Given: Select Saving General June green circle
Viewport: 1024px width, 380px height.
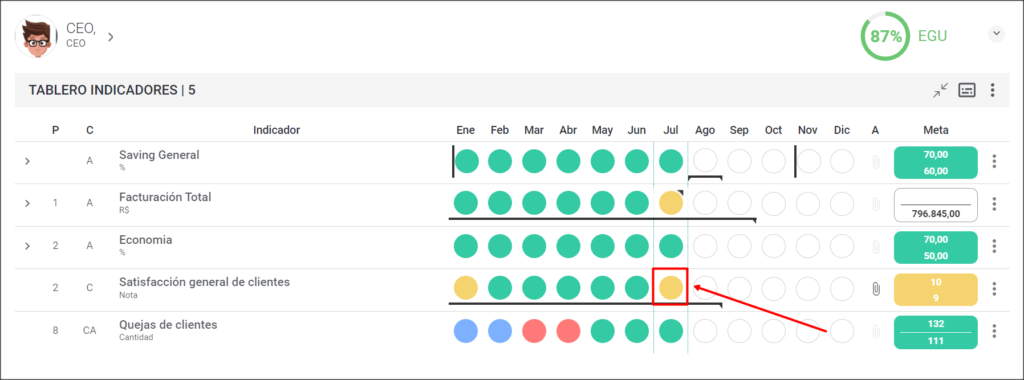Looking at the screenshot, I should pyautogui.click(x=637, y=161).
